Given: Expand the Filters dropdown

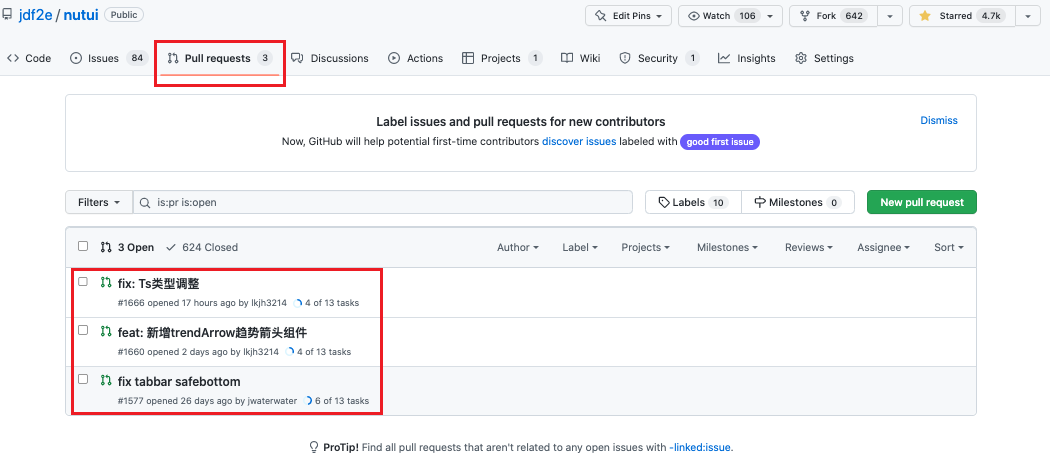Looking at the screenshot, I should point(99,202).
